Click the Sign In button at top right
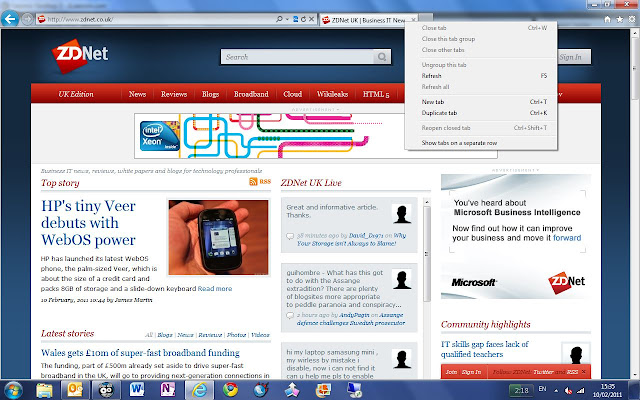Image resolution: width=640 pixels, height=400 pixels. (x=573, y=57)
